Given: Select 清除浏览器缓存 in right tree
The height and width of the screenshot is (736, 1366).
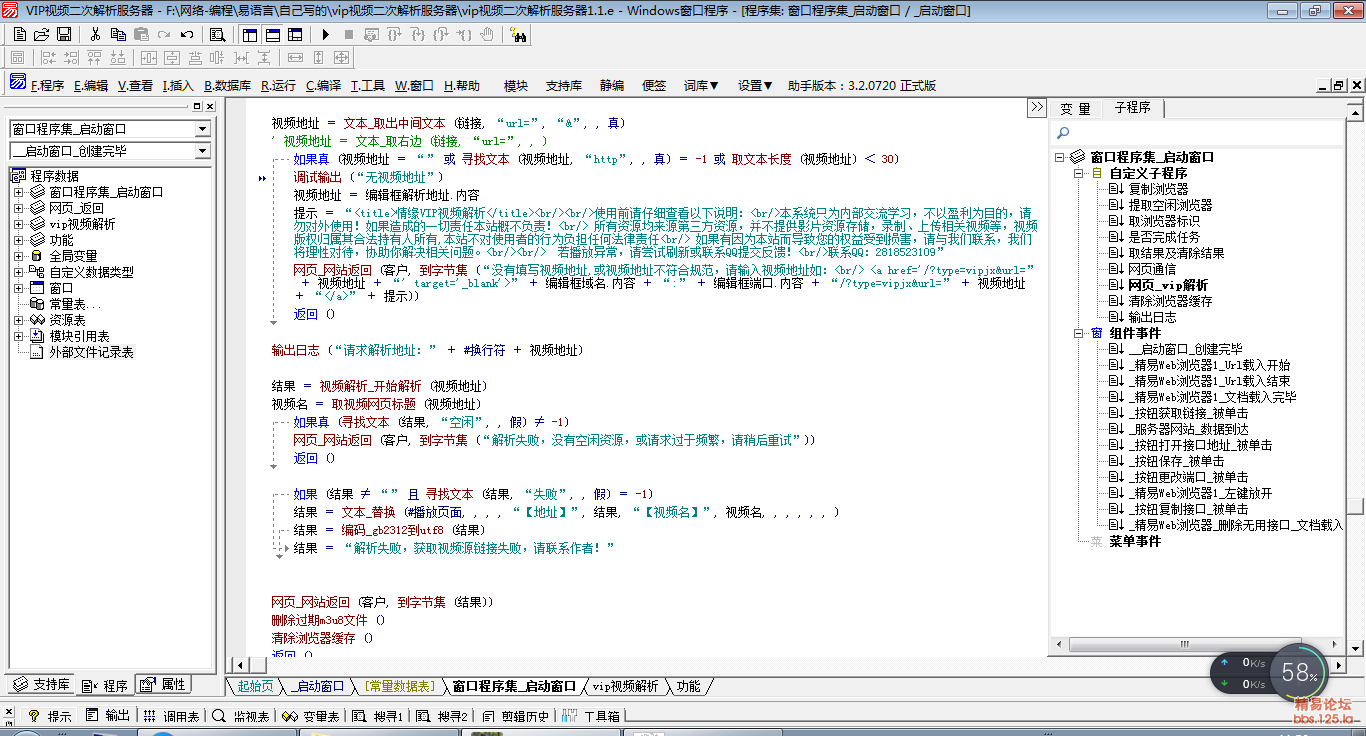Looking at the screenshot, I should click(1170, 301).
